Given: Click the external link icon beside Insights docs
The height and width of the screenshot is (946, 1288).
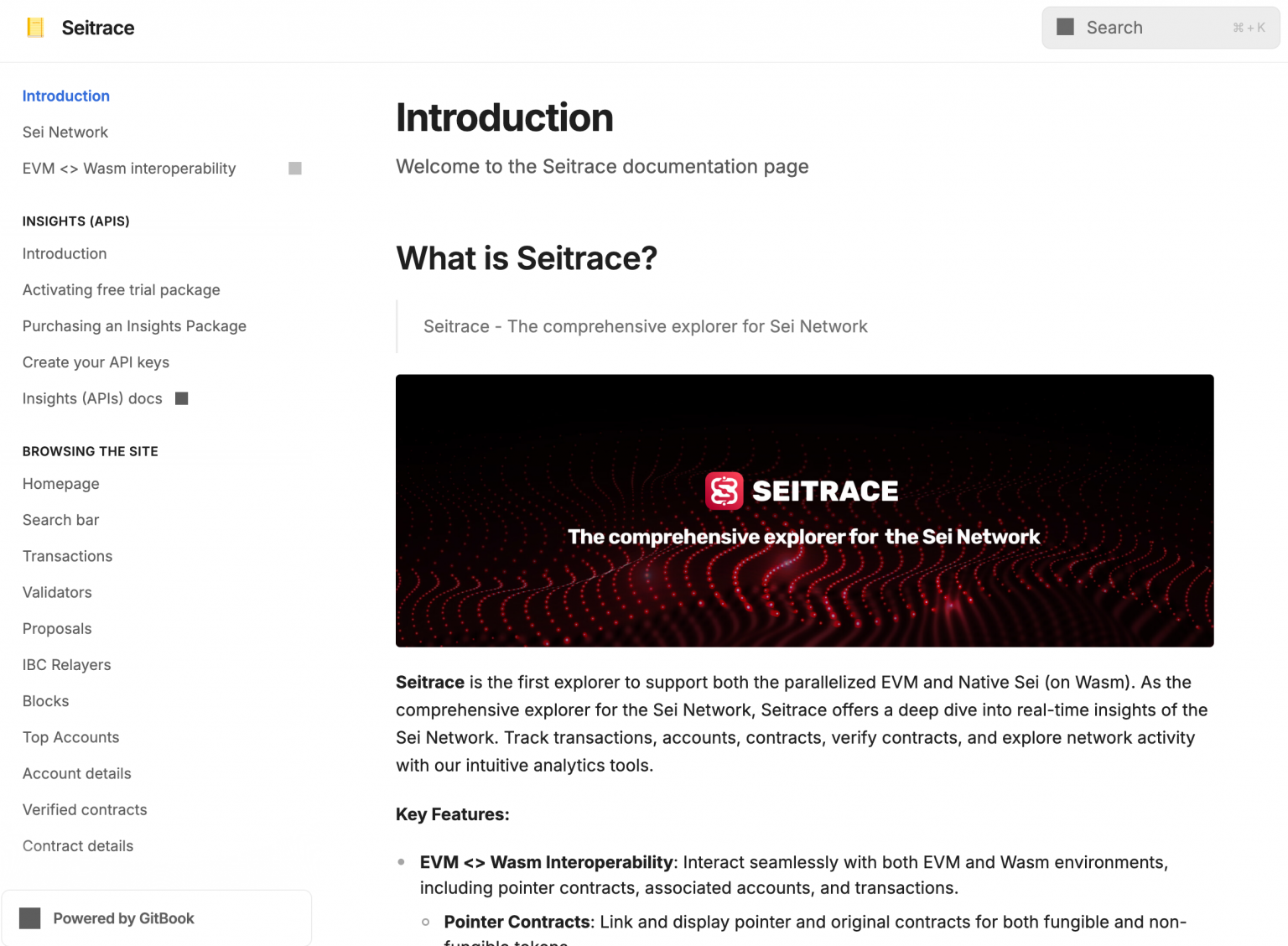Looking at the screenshot, I should (182, 398).
